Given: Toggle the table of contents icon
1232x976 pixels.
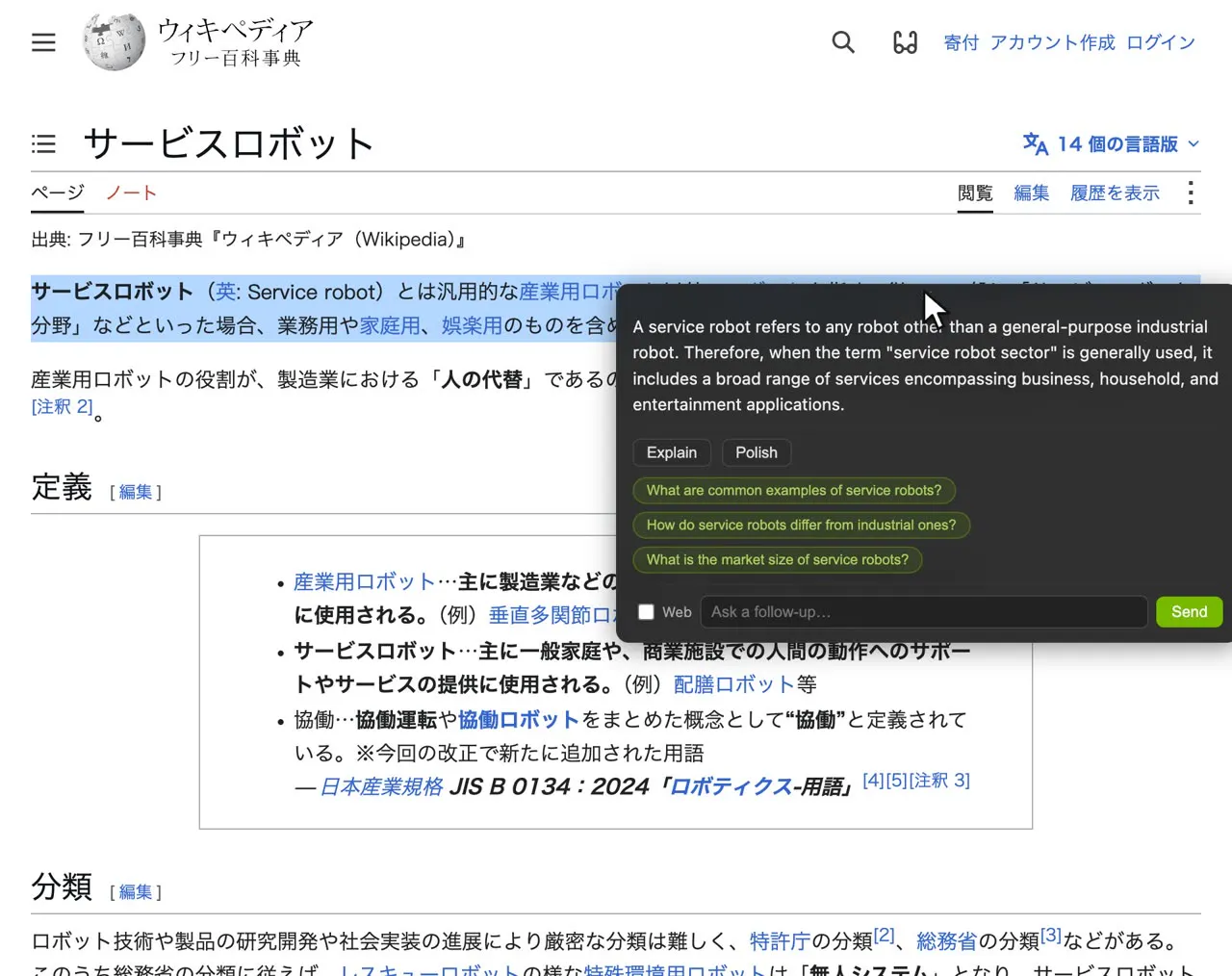Looking at the screenshot, I should 43,144.
